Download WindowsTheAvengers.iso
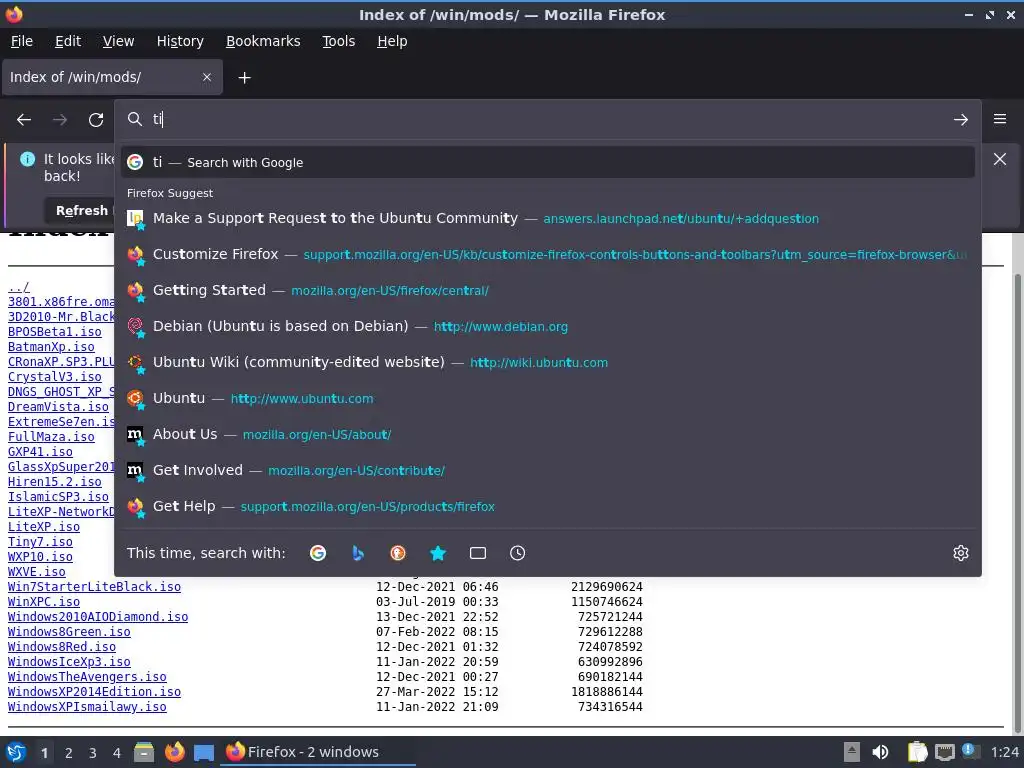Screen dimensions: 1024x768 coord(87,677)
